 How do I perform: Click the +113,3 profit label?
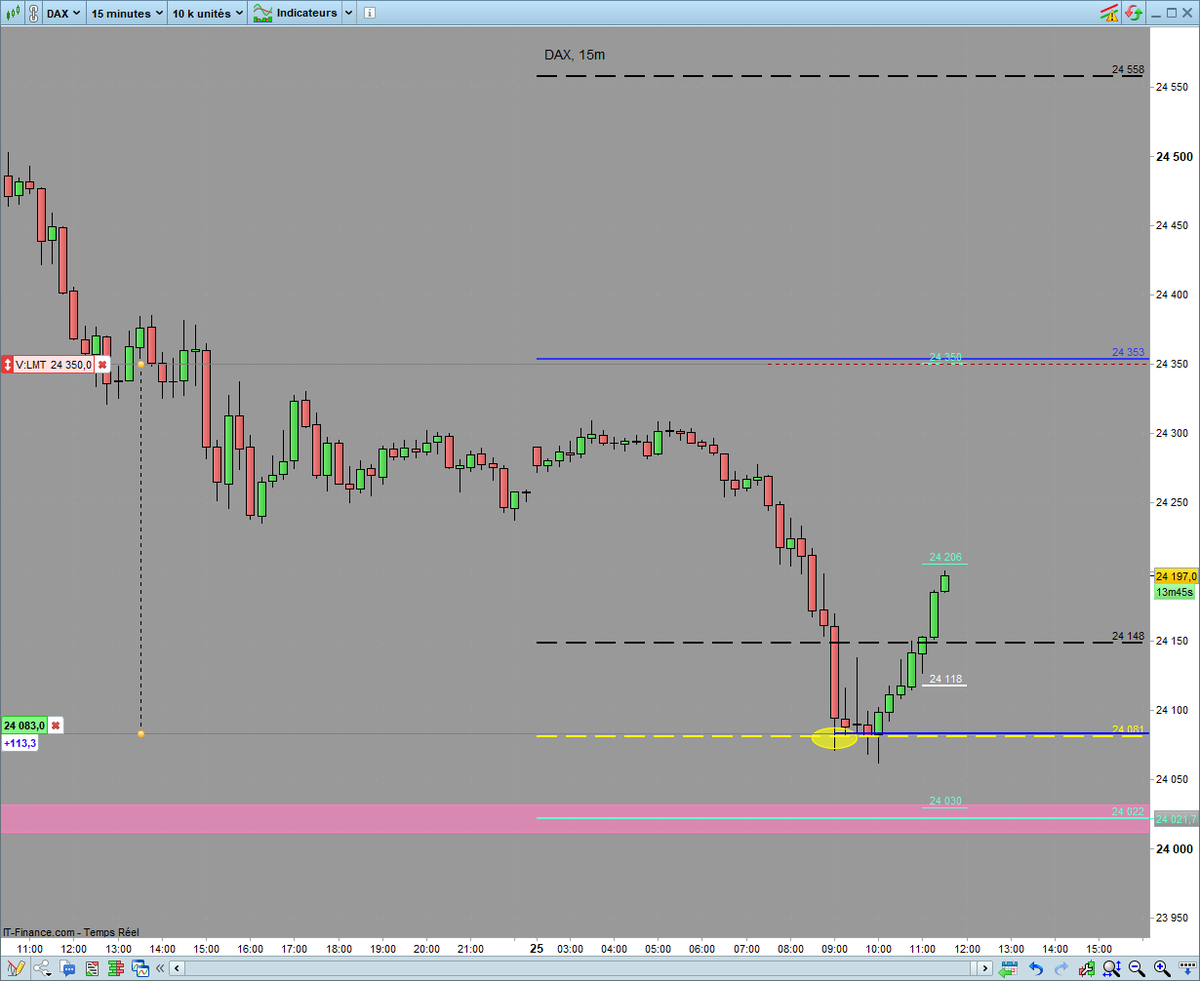pyautogui.click(x=19, y=743)
